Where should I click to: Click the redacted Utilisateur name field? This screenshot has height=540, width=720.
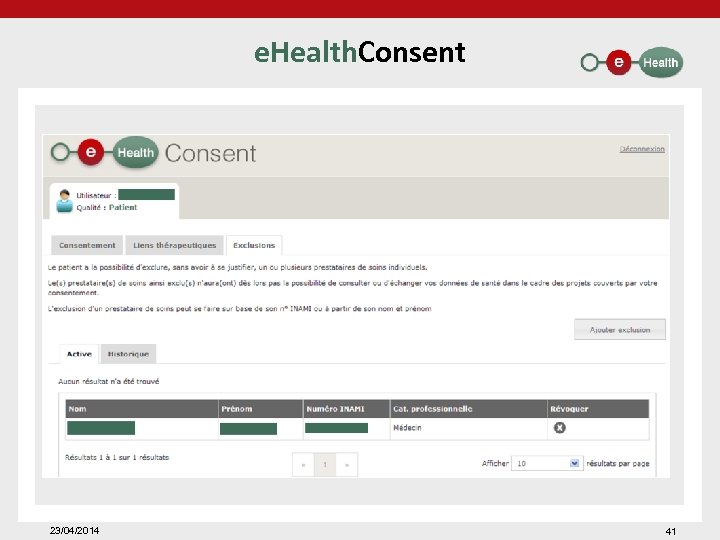tap(146, 195)
